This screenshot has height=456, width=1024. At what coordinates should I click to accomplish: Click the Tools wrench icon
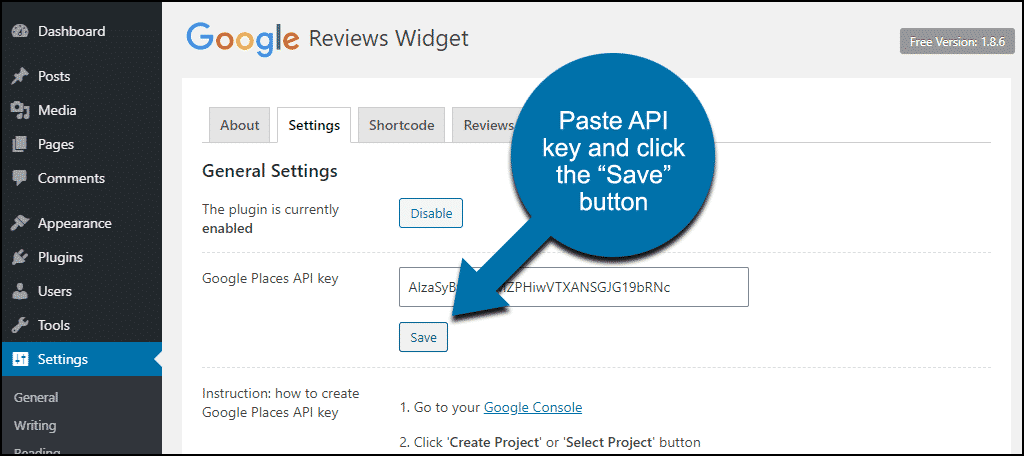click(19, 325)
